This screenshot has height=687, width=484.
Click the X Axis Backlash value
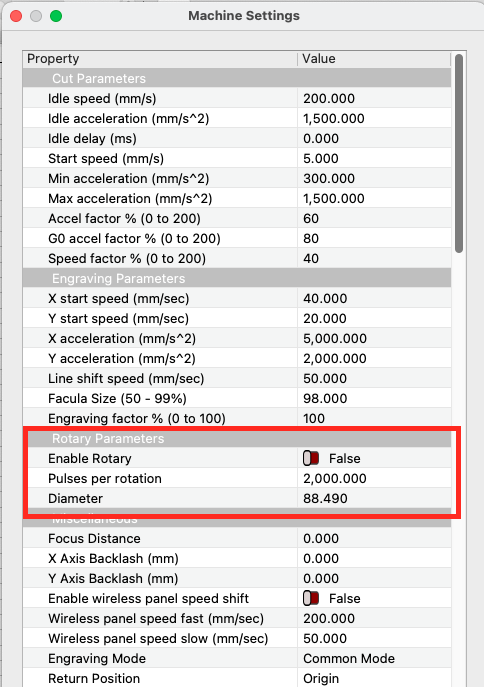(374, 559)
